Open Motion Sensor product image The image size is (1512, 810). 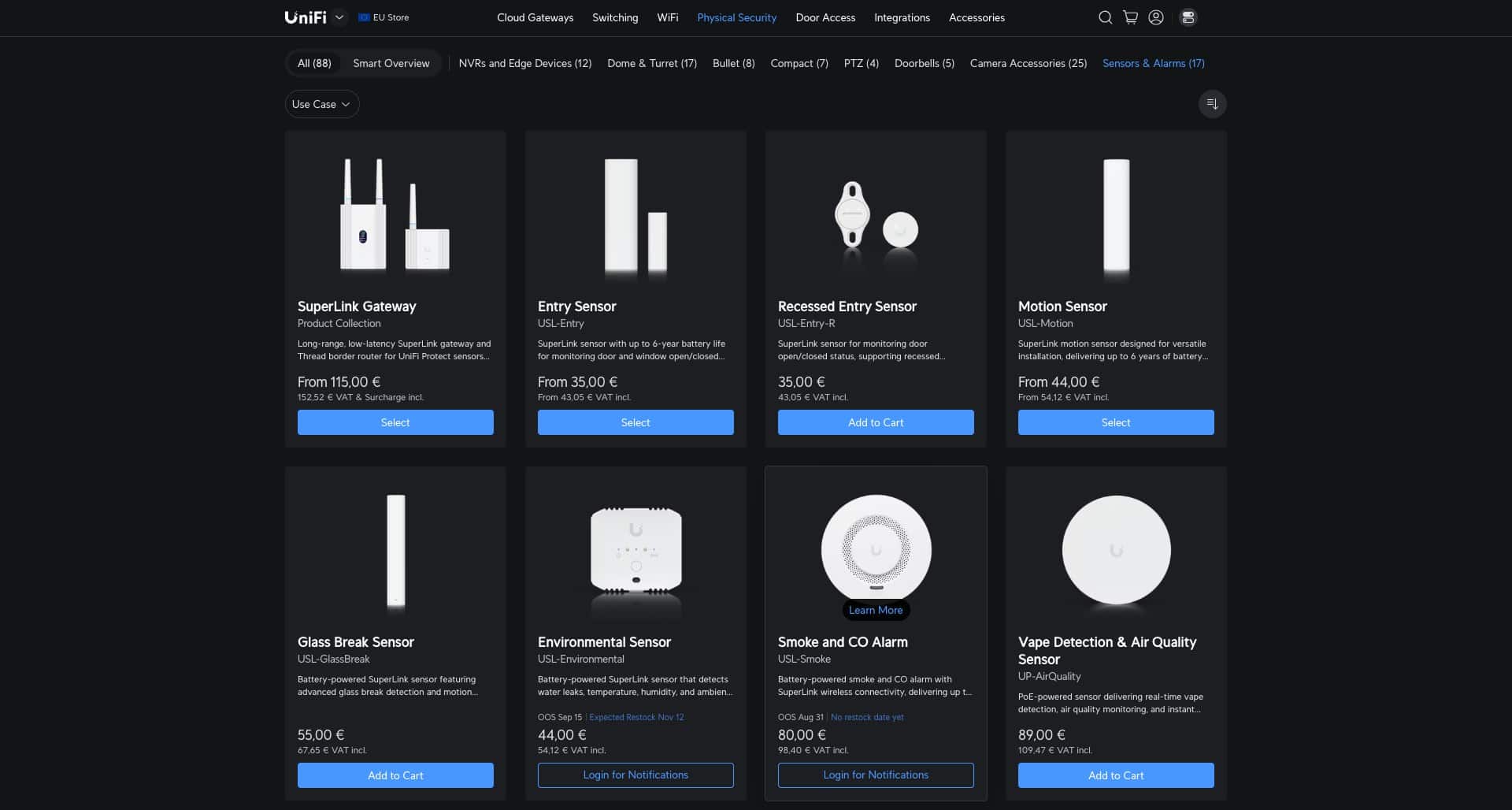click(x=1116, y=215)
